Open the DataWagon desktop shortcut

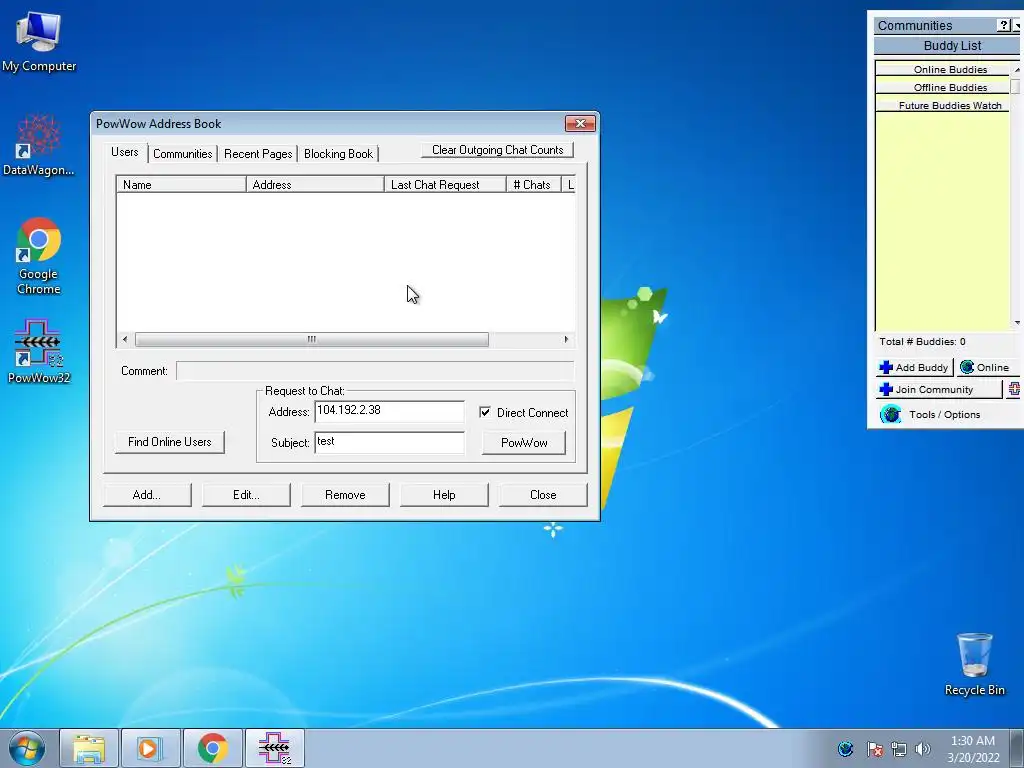pyautogui.click(x=39, y=145)
